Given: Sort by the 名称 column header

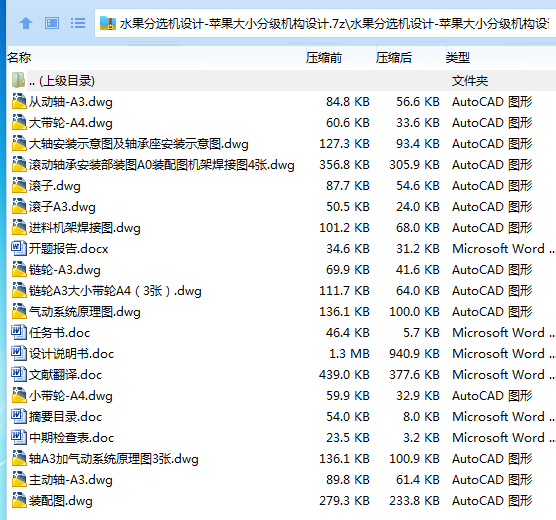Looking at the screenshot, I should [20, 57].
